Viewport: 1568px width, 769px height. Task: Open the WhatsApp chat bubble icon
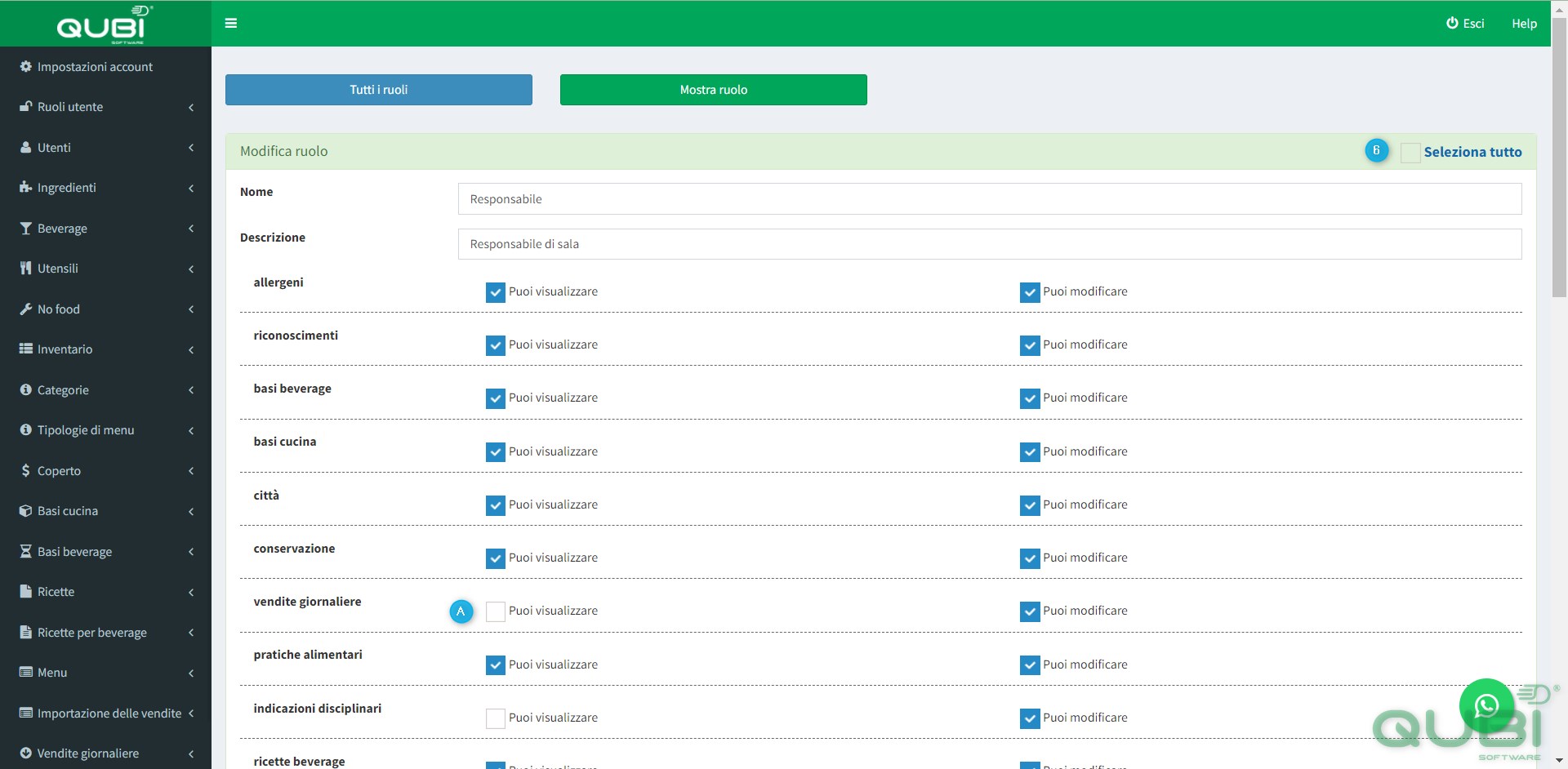pyautogui.click(x=1486, y=705)
